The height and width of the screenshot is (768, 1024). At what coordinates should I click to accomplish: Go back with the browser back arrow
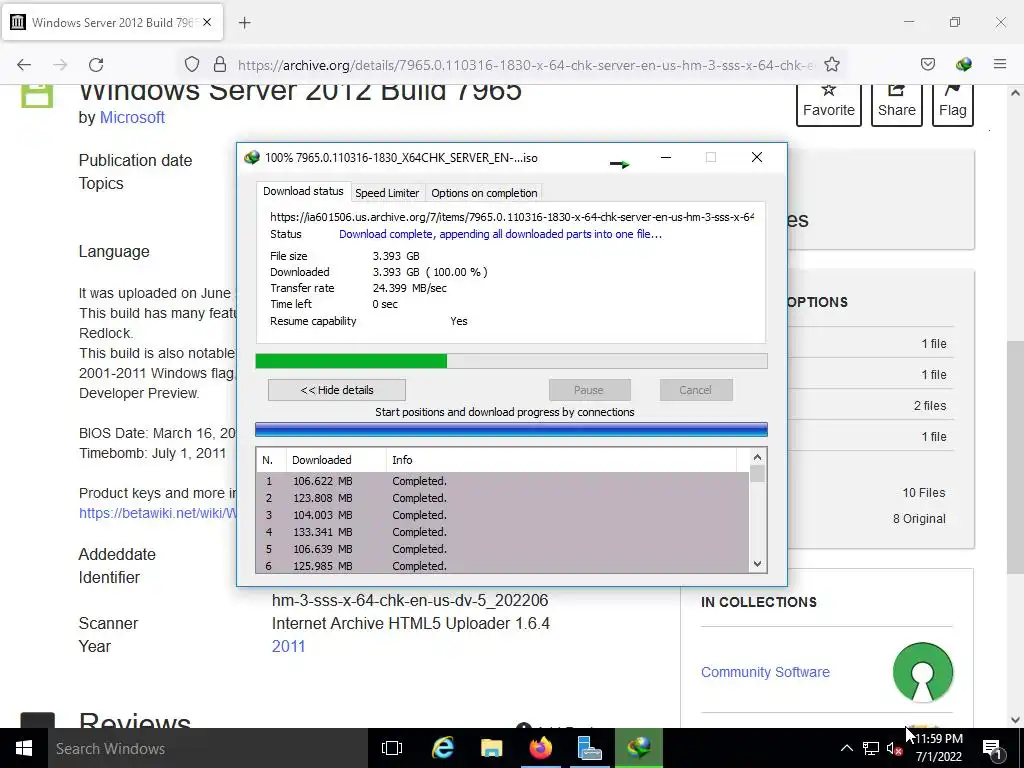[x=24, y=65]
